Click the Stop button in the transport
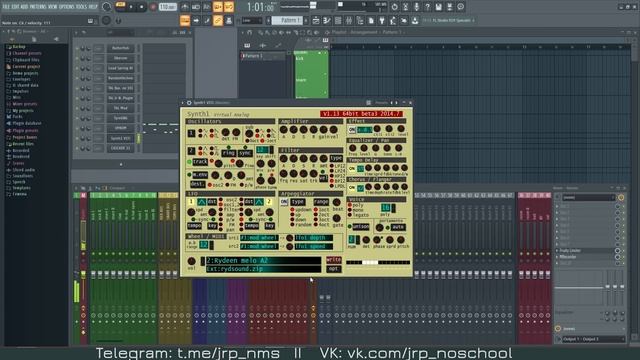 click(x=142, y=7)
